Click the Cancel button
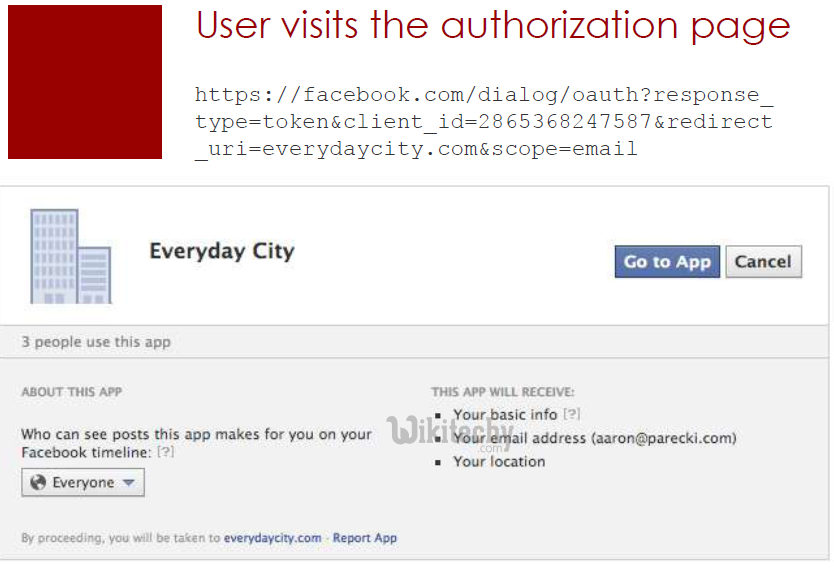 click(763, 262)
